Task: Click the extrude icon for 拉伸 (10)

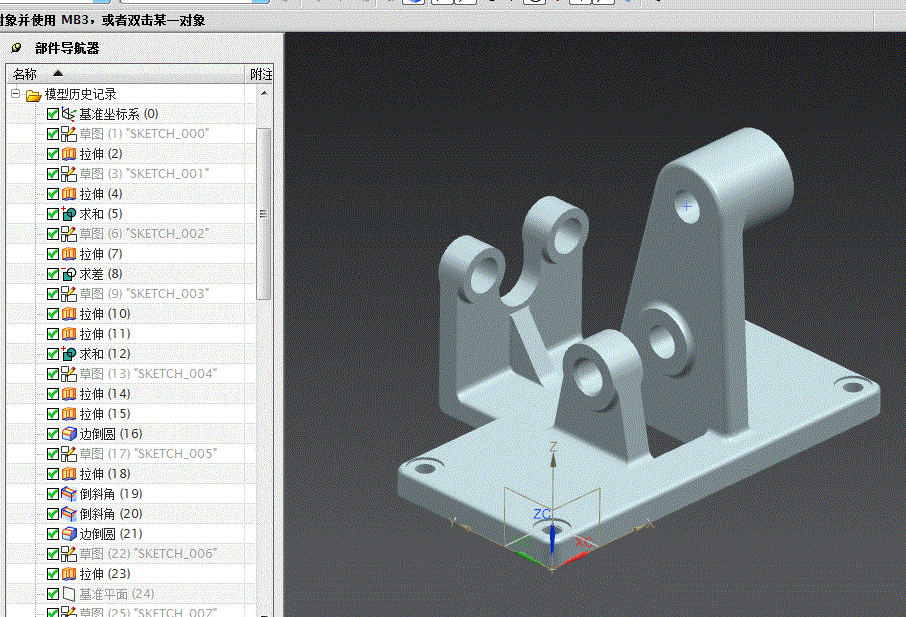Action: click(69, 314)
